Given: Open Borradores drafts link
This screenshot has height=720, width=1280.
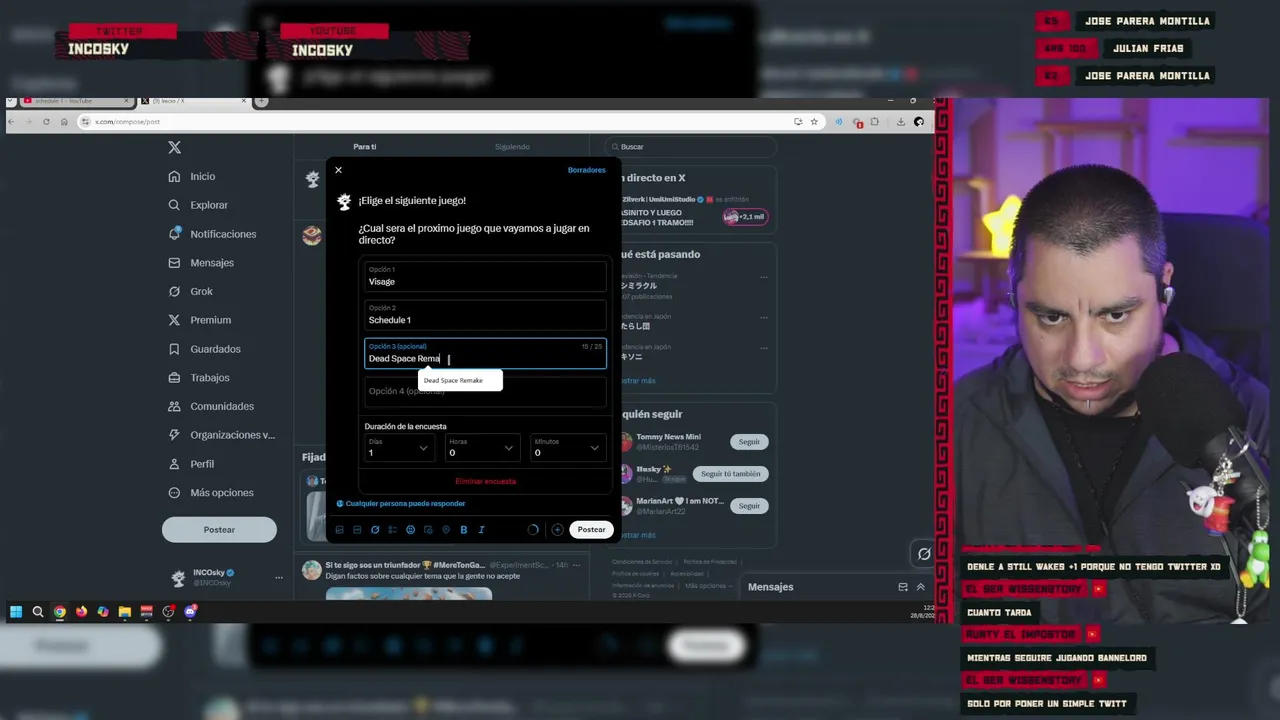Looking at the screenshot, I should pyautogui.click(x=587, y=170).
